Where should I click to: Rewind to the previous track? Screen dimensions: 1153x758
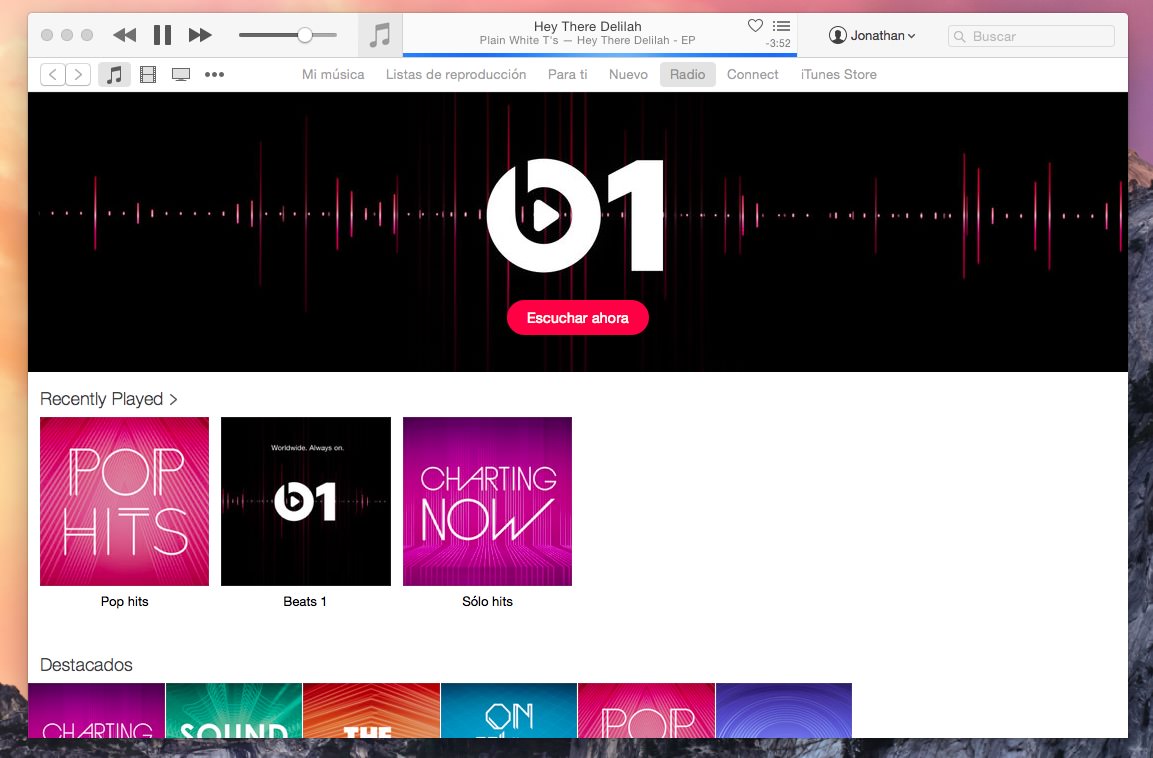tap(124, 36)
